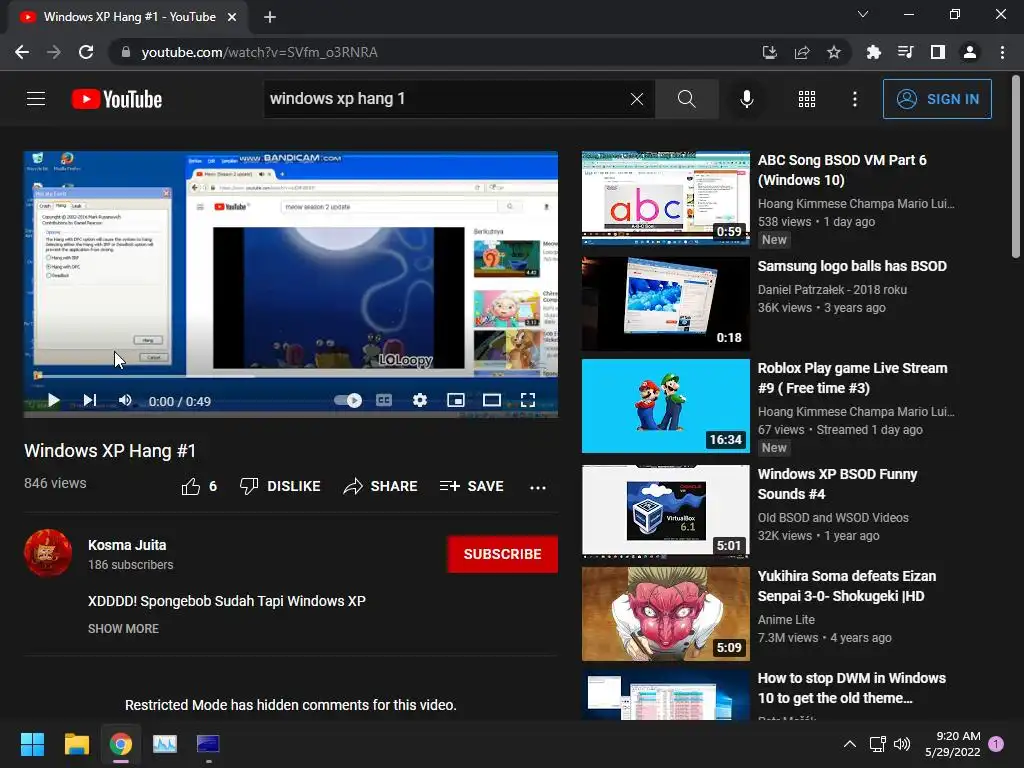Viewport: 1024px width, 768px height.
Task: Clear the search box with X
Action: 637,99
